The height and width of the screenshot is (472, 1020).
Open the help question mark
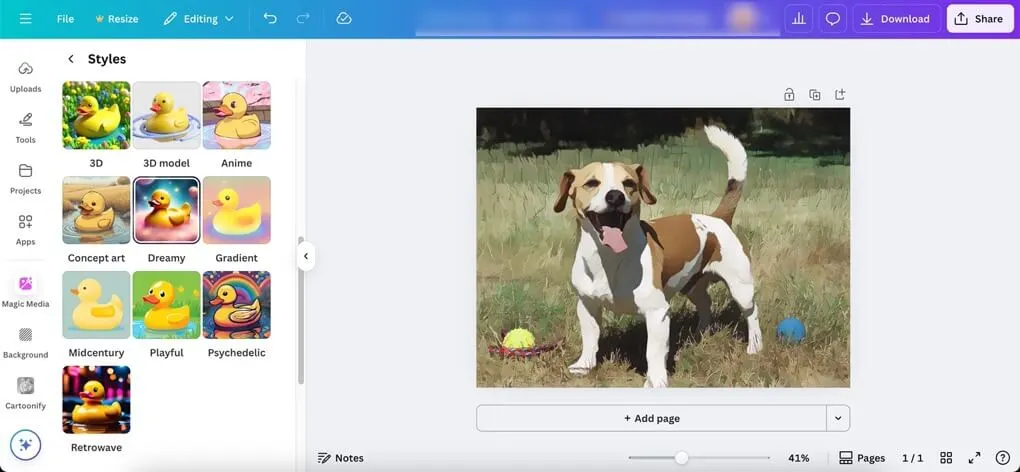[1002, 458]
